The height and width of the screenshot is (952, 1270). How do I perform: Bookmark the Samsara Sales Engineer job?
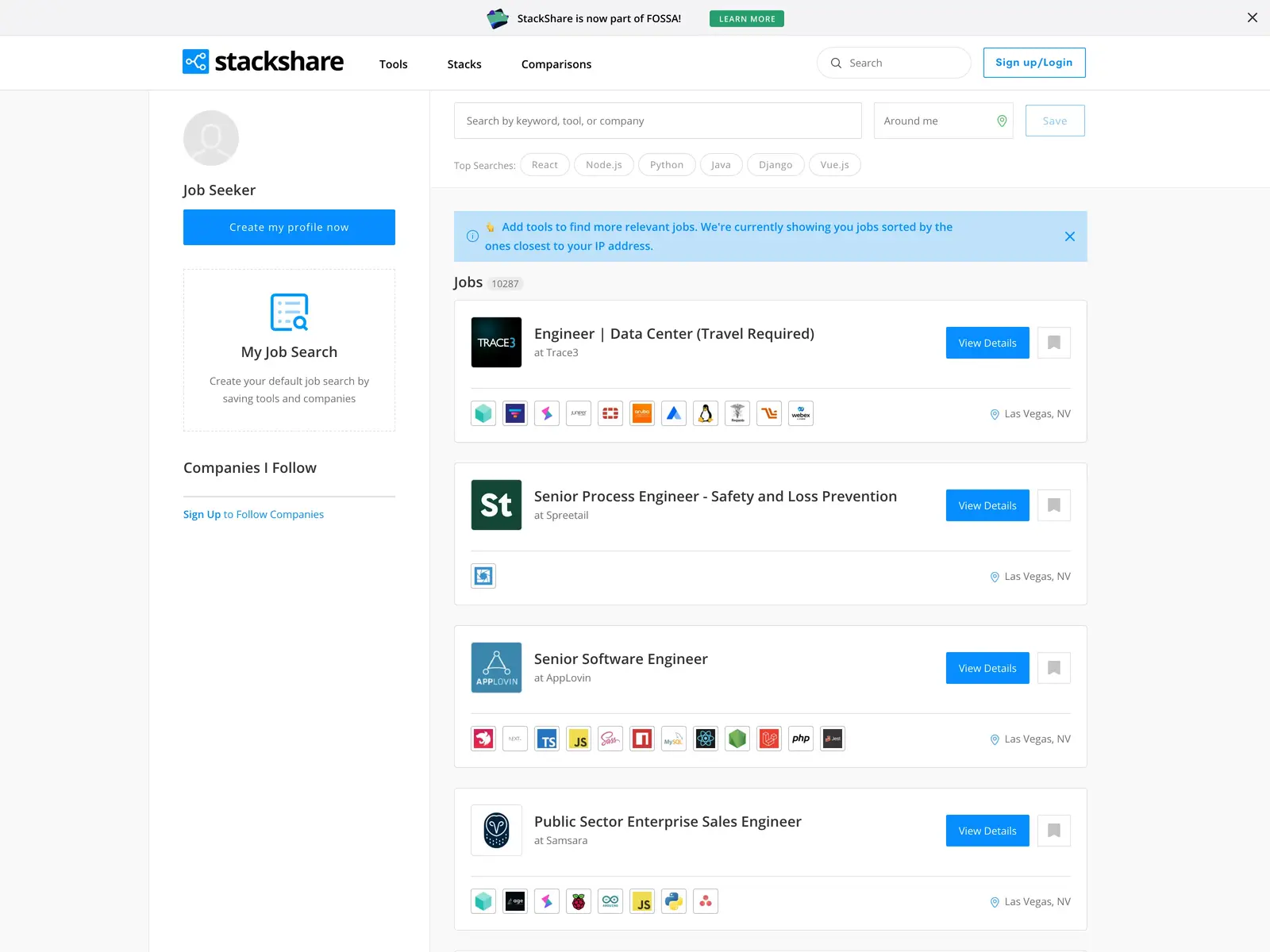click(x=1054, y=831)
